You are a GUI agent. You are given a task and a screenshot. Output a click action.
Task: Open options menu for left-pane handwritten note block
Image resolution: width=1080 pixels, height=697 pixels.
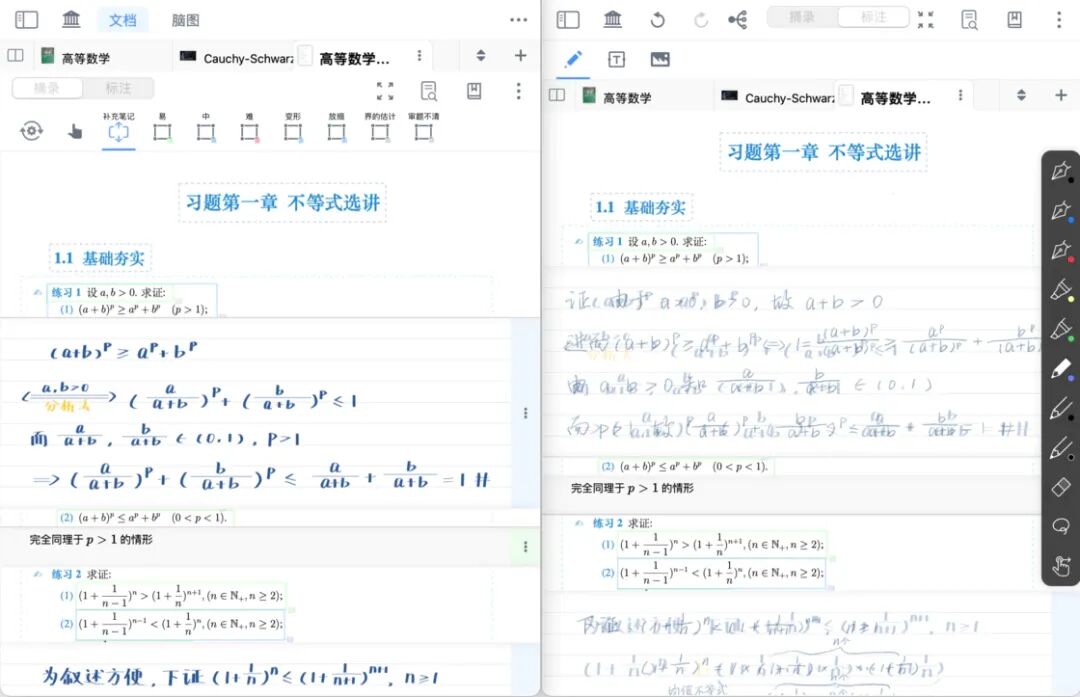[x=526, y=413]
